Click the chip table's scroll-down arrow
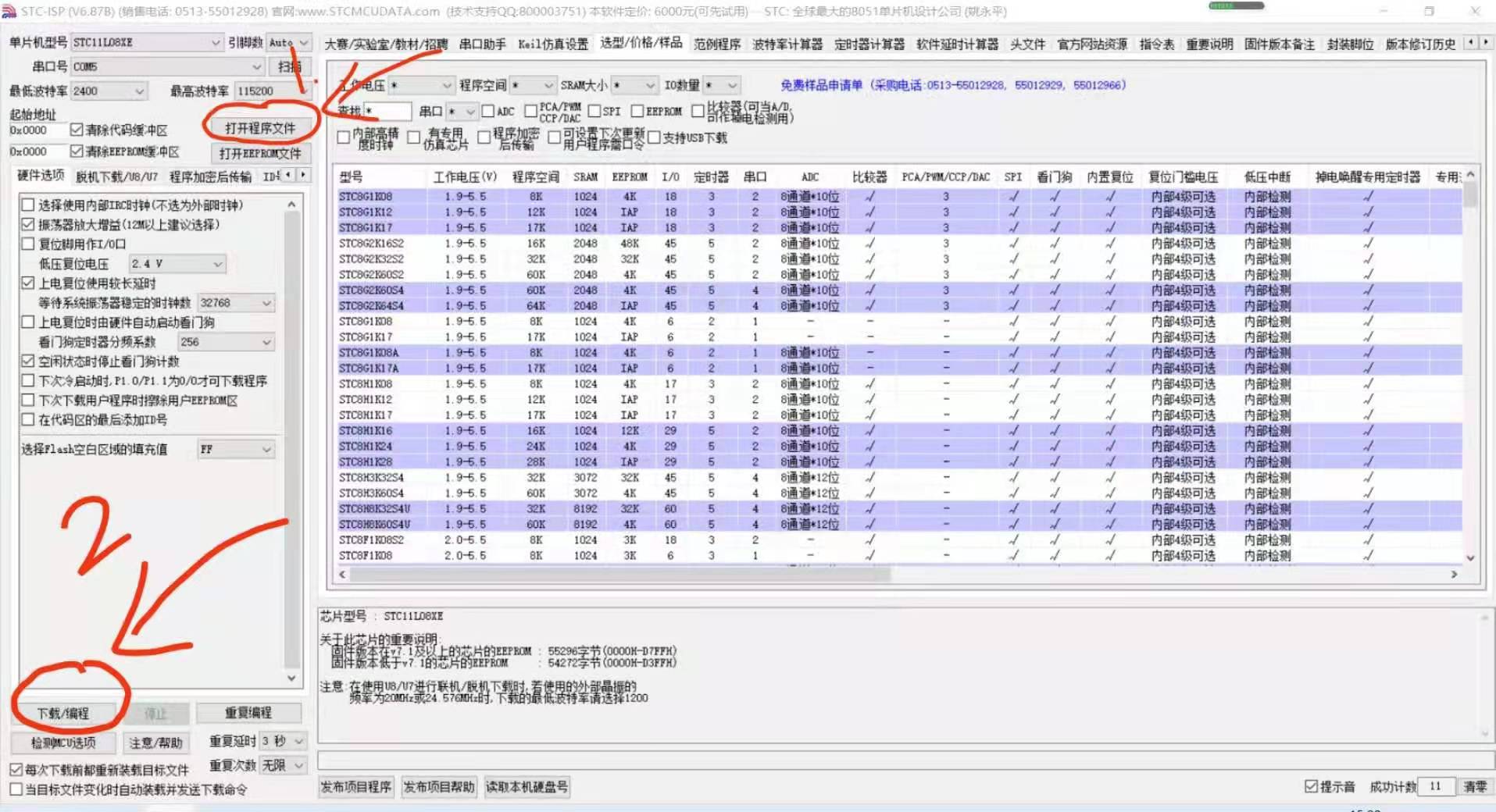The width and height of the screenshot is (1496, 812). (x=1471, y=557)
